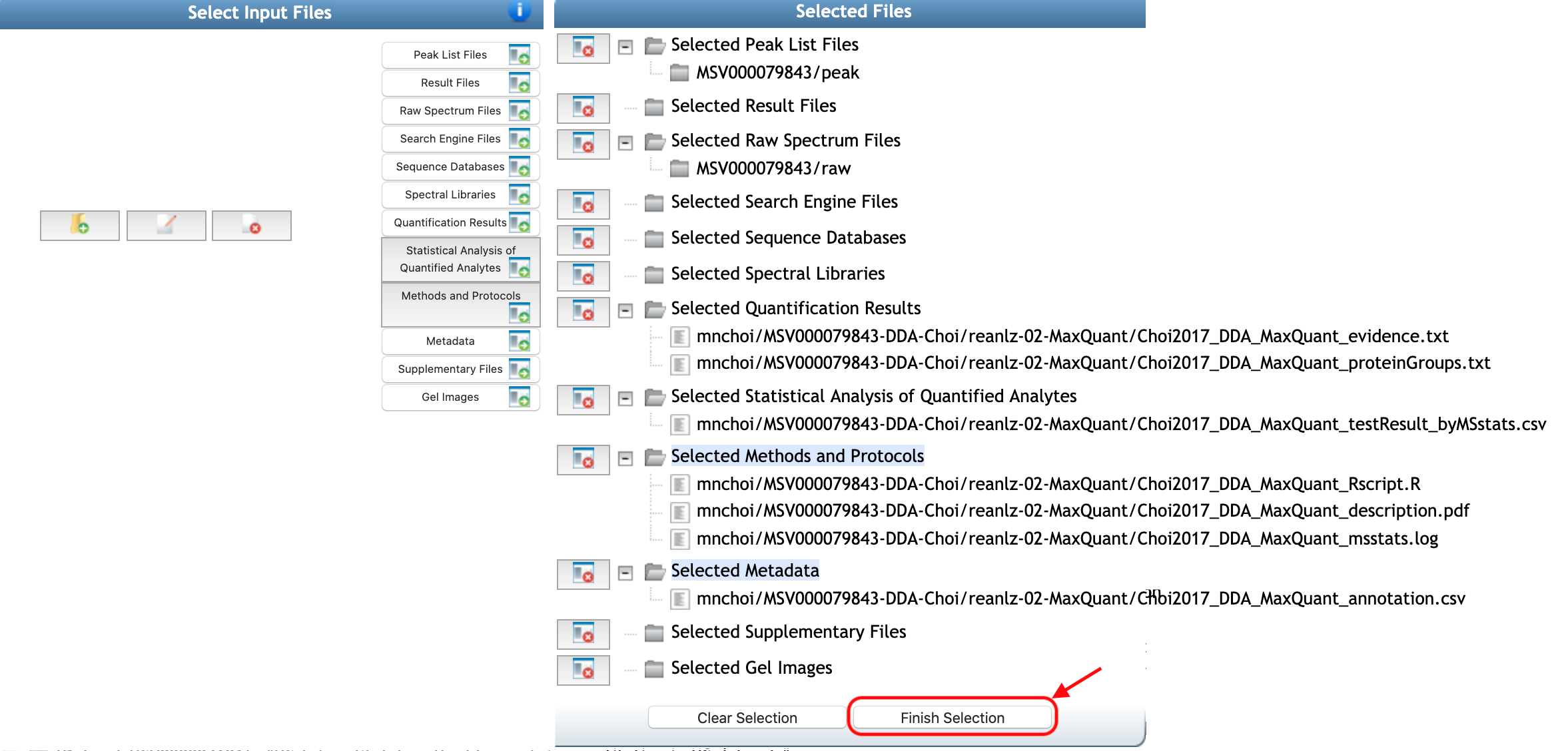Click the rename/edit pencil icon button
1568x751 pixels.
click(166, 225)
